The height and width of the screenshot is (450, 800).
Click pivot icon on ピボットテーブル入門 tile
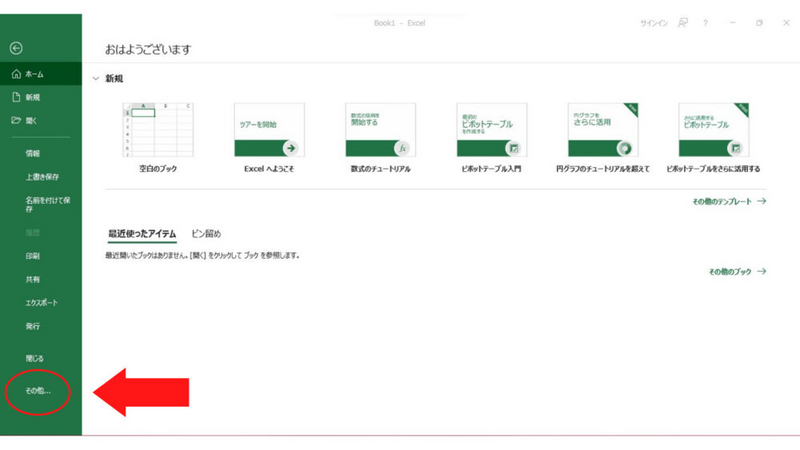click(x=513, y=148)
